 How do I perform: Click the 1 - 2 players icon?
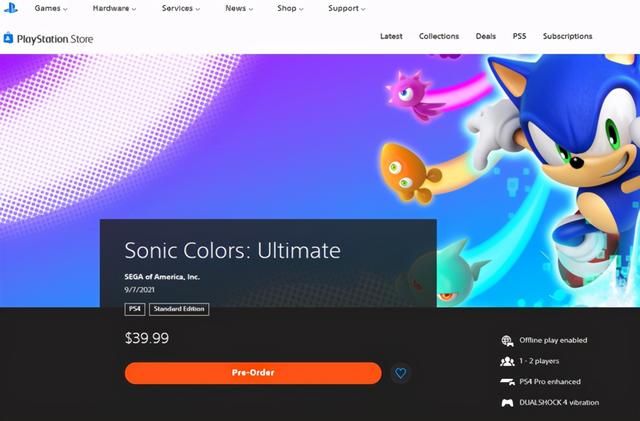(x=507, y=361)
